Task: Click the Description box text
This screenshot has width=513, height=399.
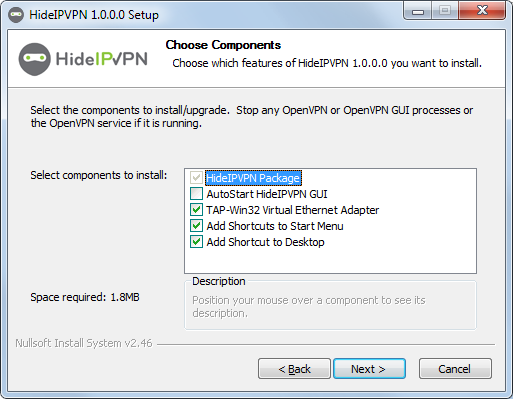Action: (x=309, y=307)
